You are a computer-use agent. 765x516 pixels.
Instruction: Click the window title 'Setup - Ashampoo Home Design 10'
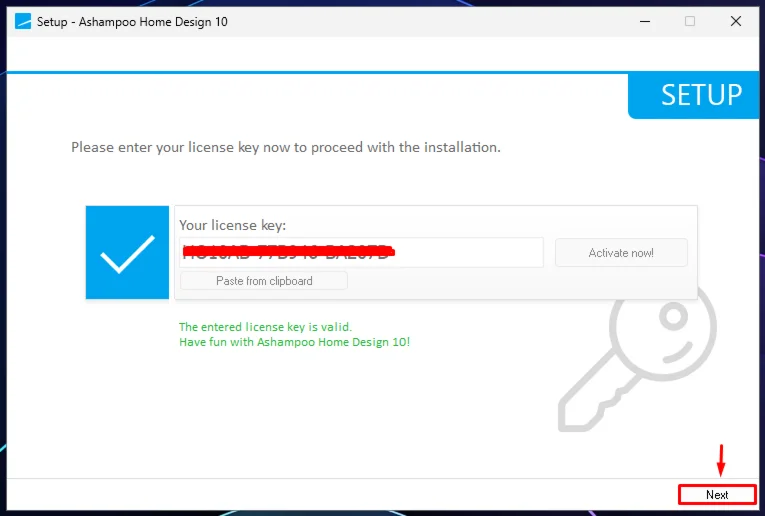point(132,22)
